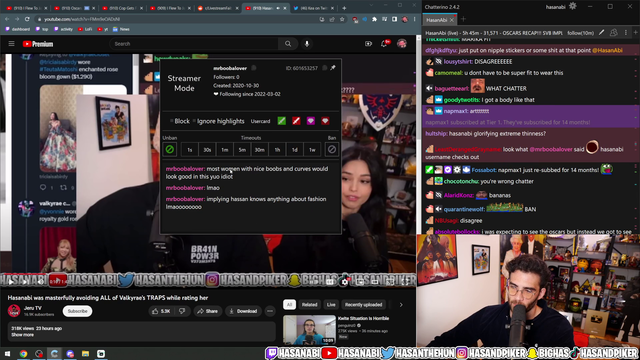Select the Related filter chip
This screenshot has width=640, height=360.
point(309,304)
